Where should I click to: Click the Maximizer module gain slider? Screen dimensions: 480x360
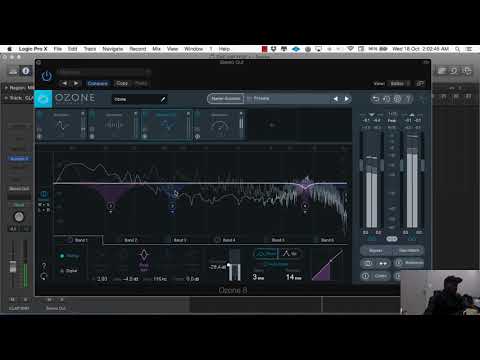[x=241, y=124]
